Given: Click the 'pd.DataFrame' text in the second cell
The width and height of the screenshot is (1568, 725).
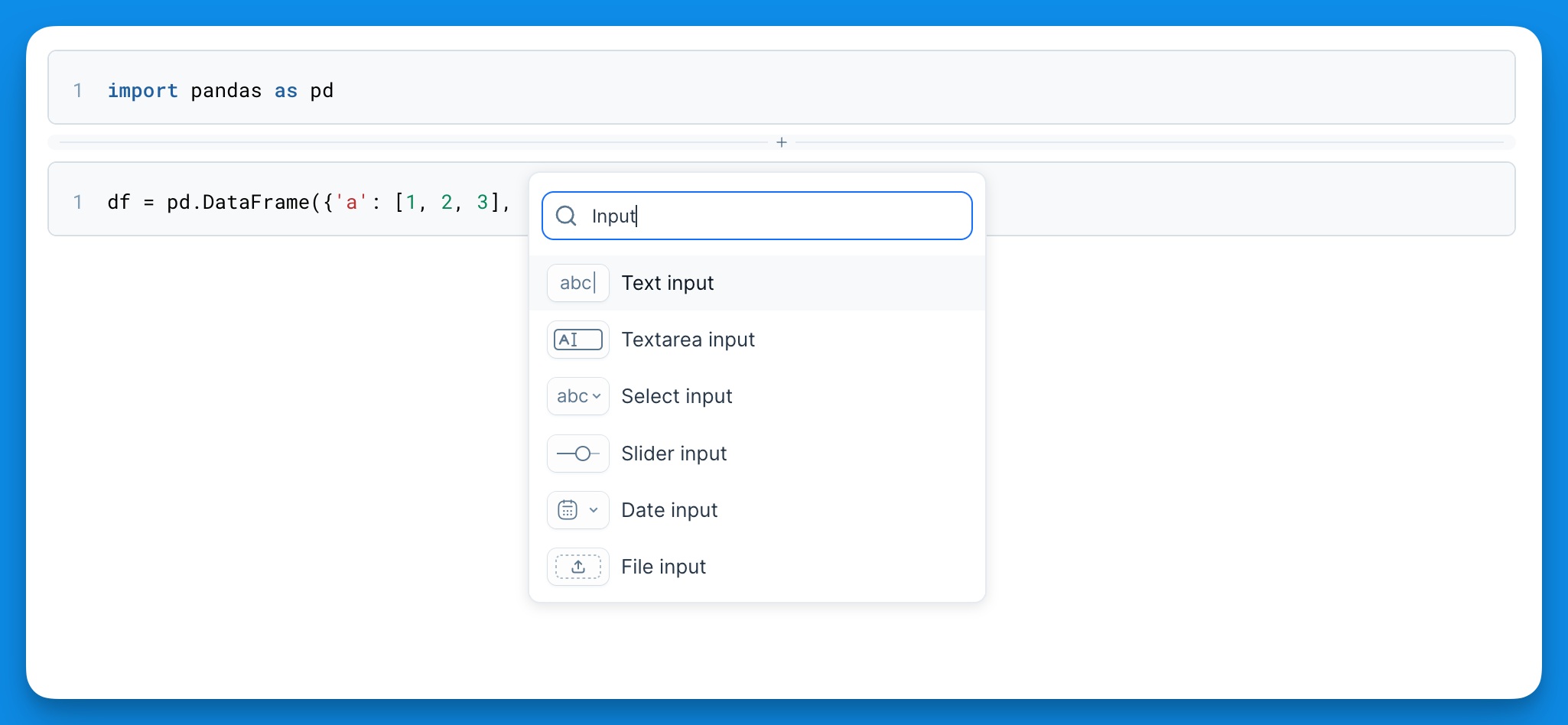Looking at the screenshot, I should pyautogui.click(x=238, y=202).
